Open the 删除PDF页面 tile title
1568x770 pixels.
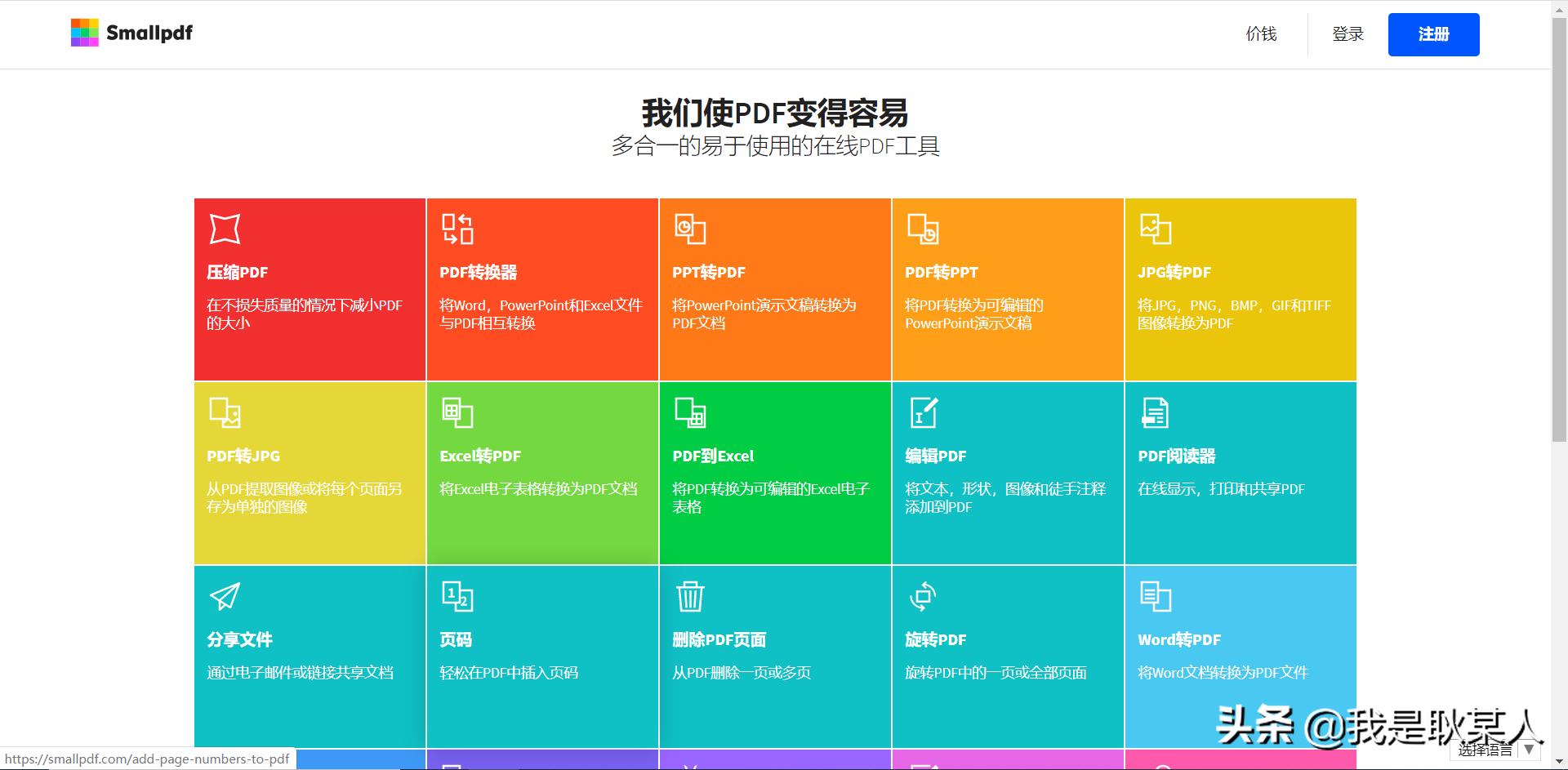719,640
